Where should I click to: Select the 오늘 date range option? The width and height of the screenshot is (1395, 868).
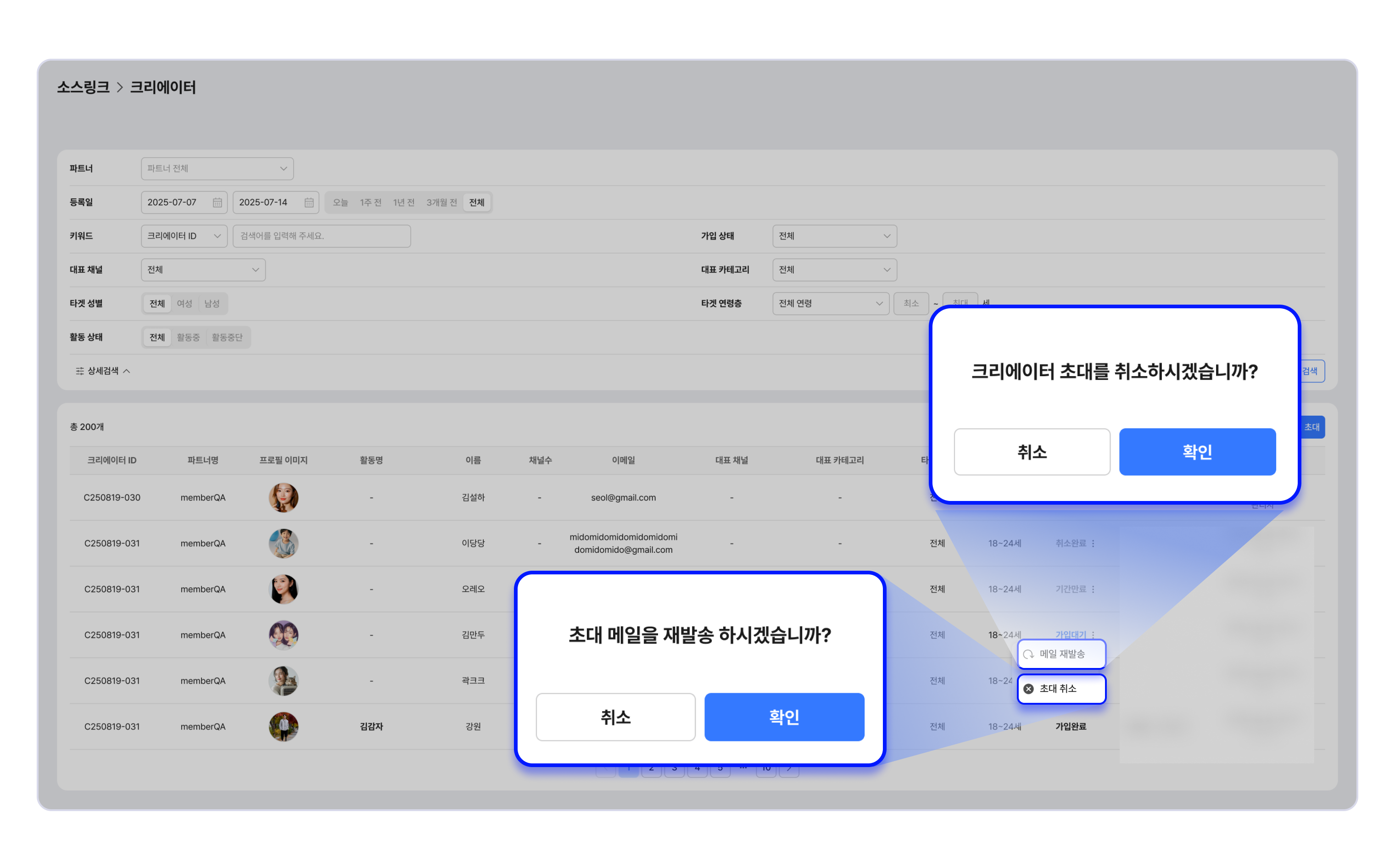340,203
